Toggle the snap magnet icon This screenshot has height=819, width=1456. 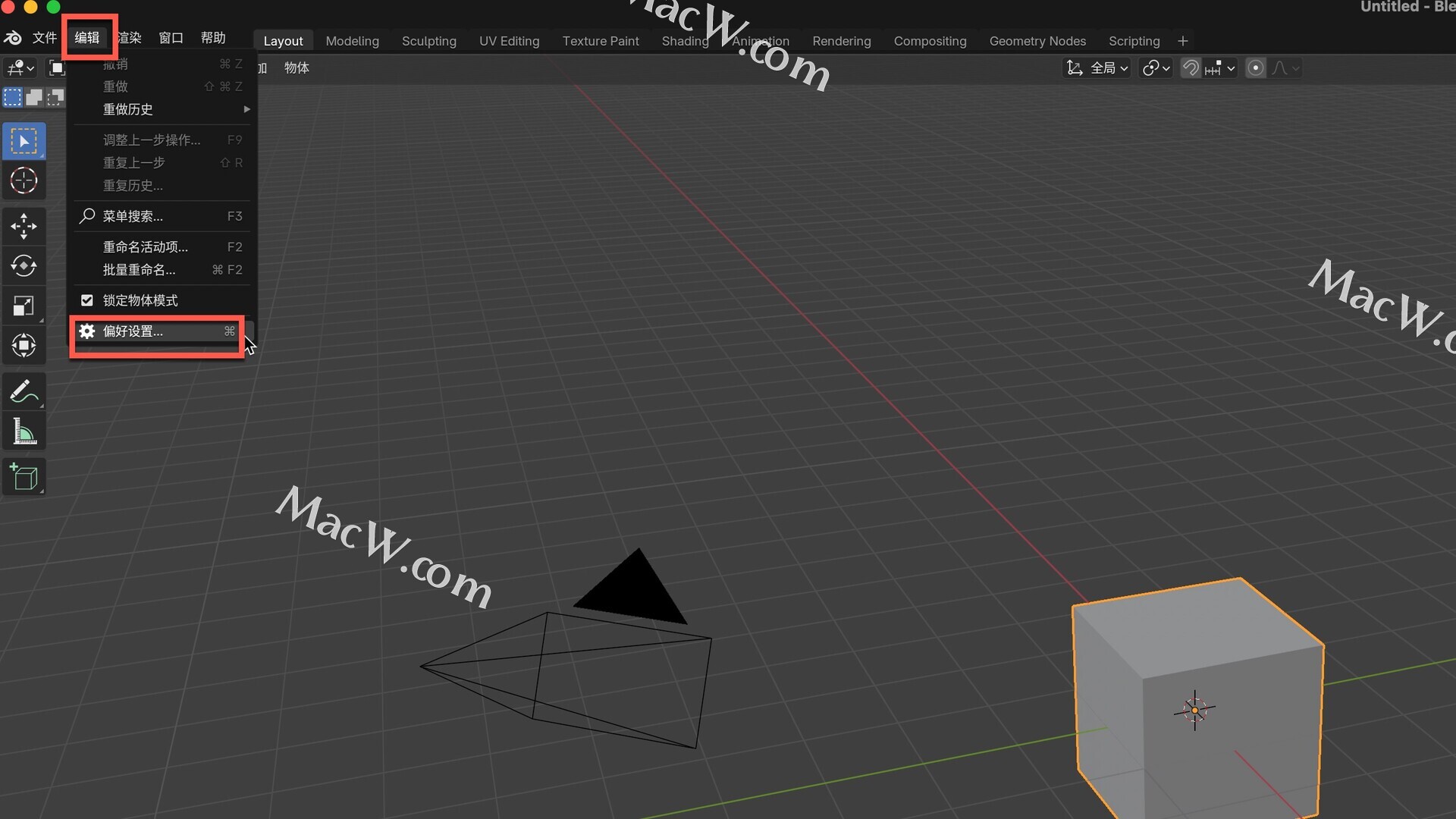[x=1191, y=68]
